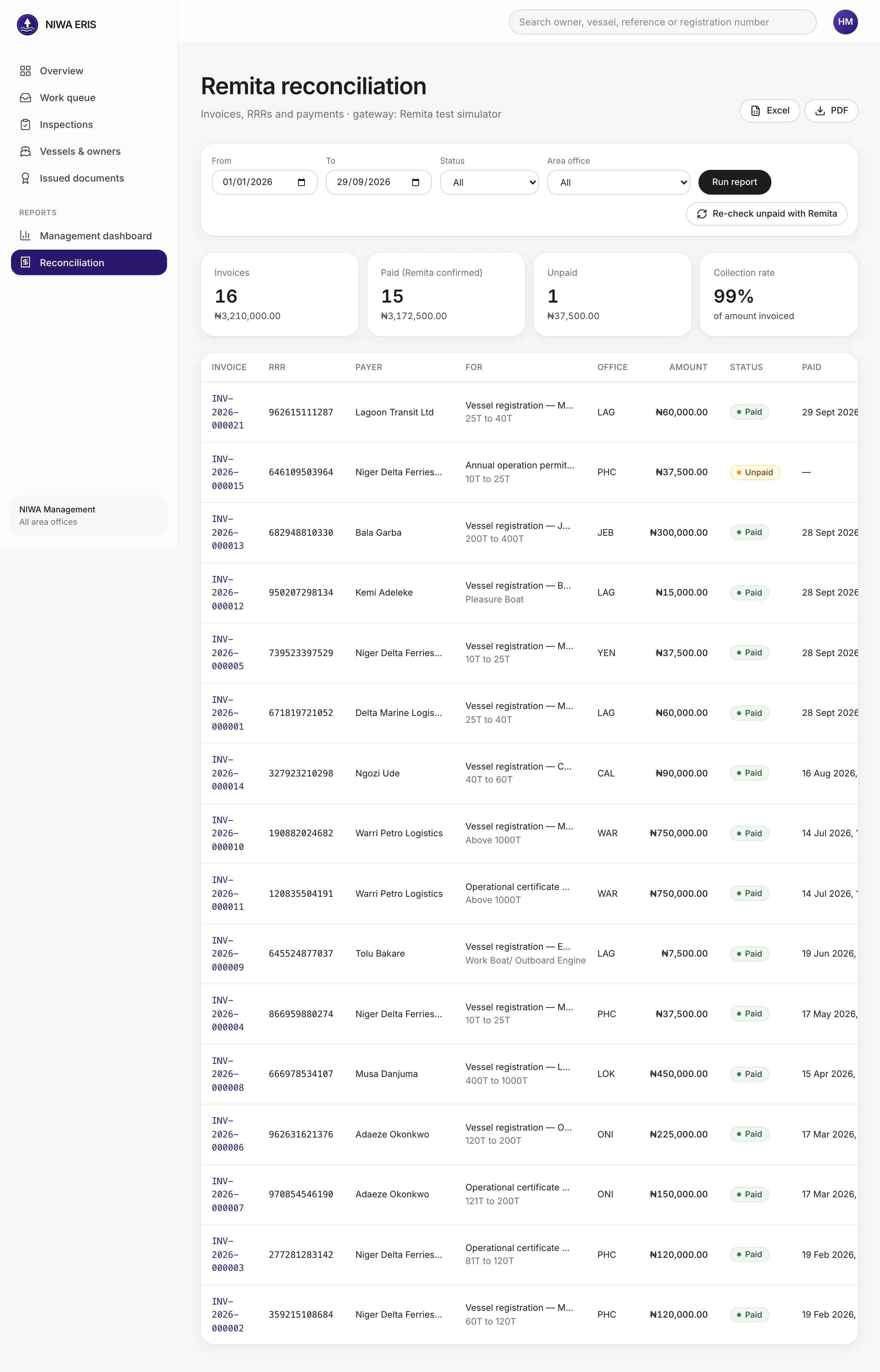The height and width of the screenshot is (1372, 880).
Task: Click payer Kemi Adeleke
Action: click(384, 592)
